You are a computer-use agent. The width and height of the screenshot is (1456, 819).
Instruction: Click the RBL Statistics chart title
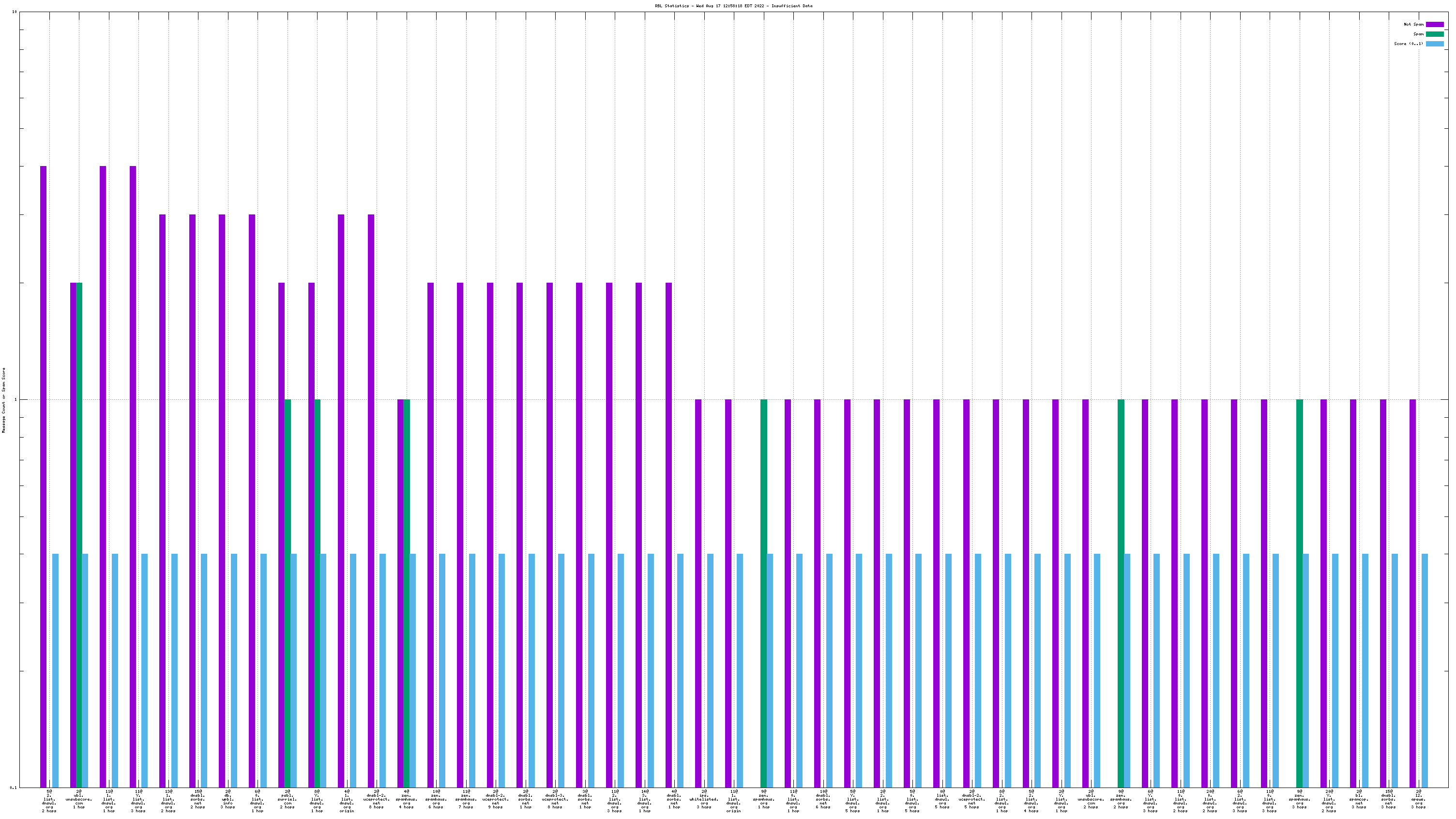tap(733, 6)
